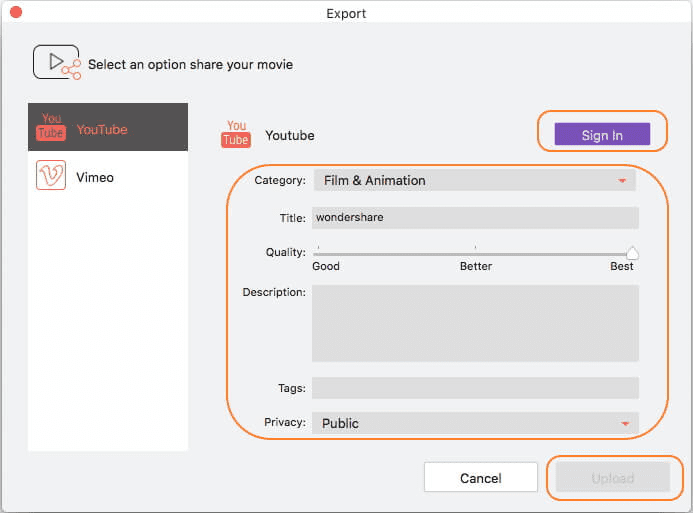Screen dimensions: 693x513
Task: Click the Vimeo logo icon in the sidebar
Action: coord(51,177)
